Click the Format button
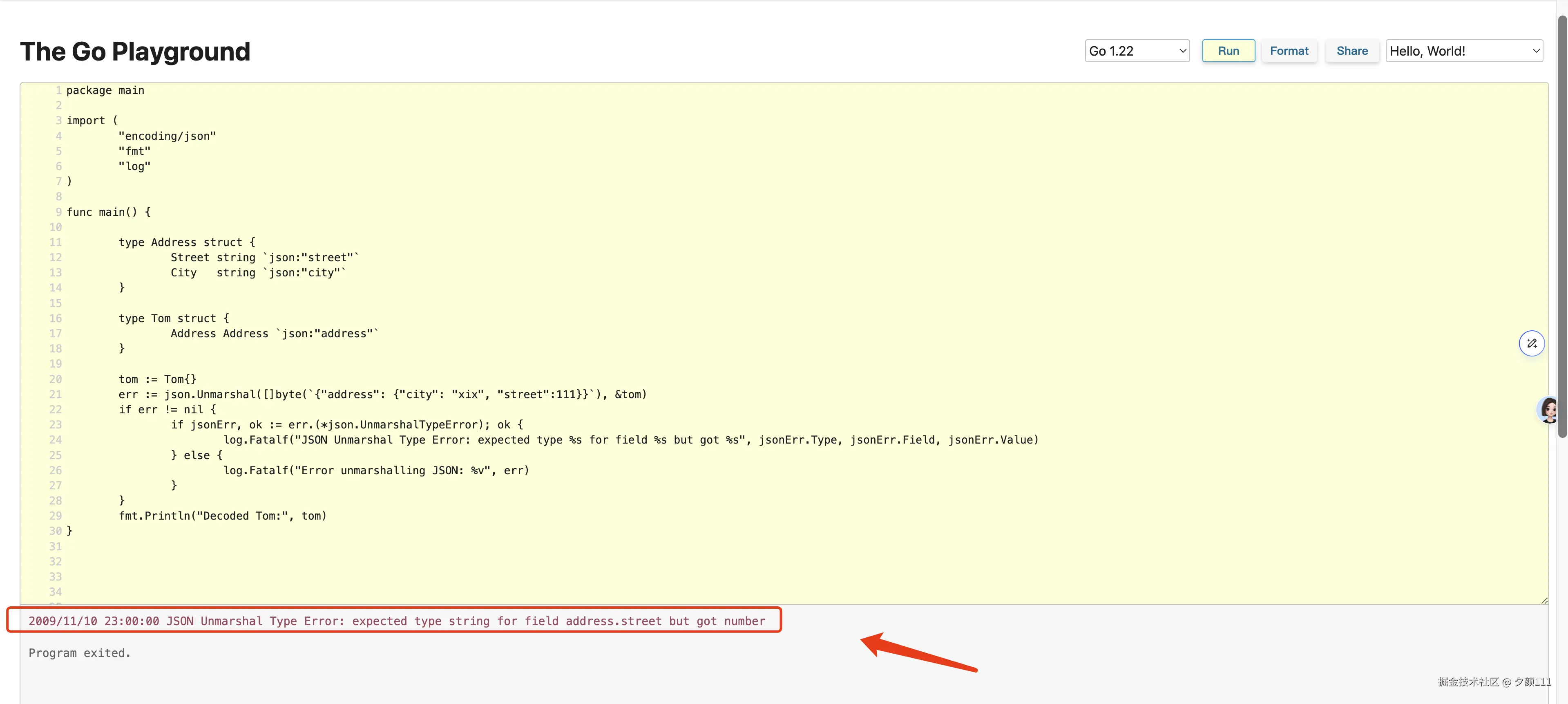The width and height of the screenshot is (1568, 704). point(1289,51)
